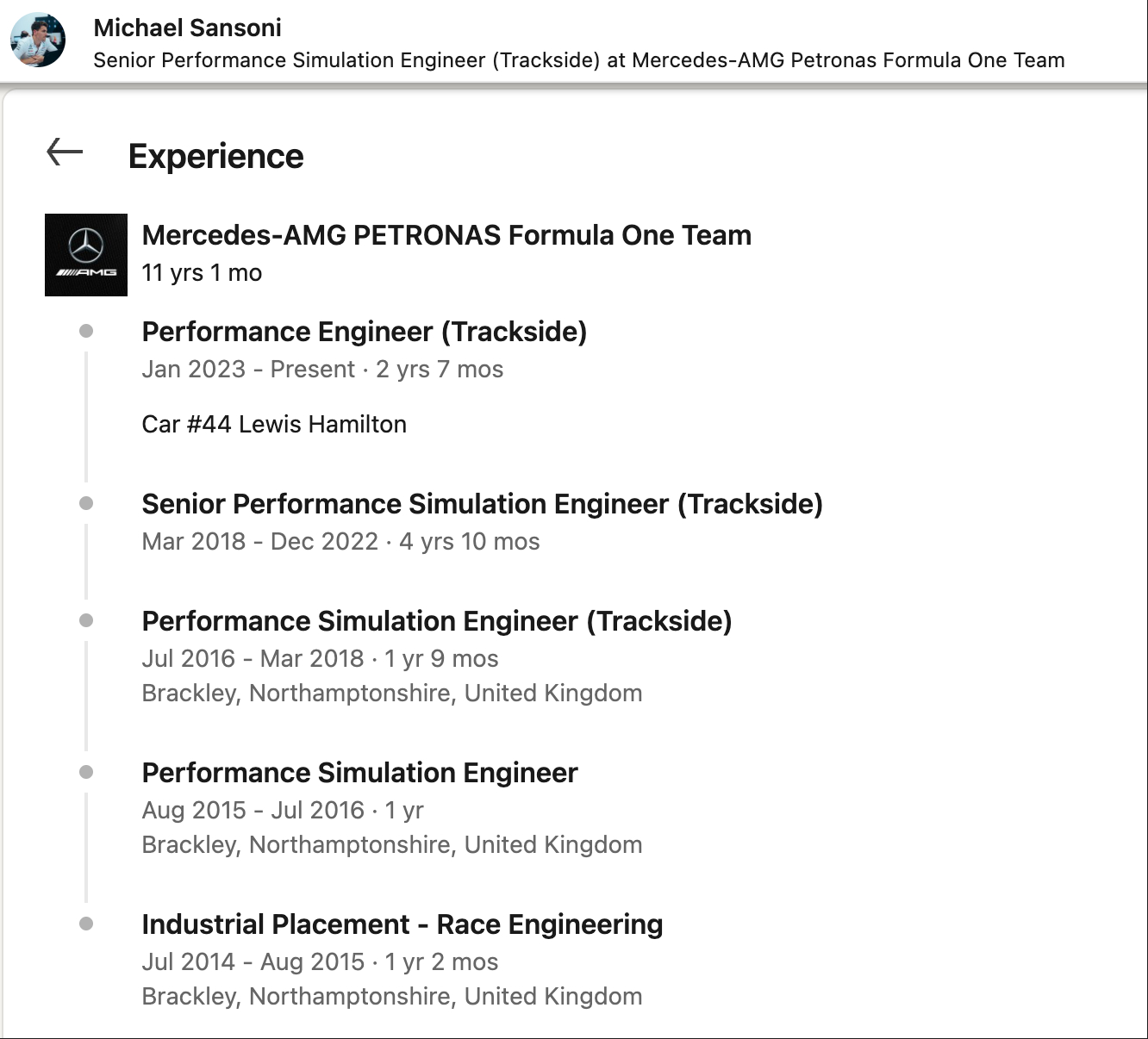Select Performance Engineer (Trackside) role
This screenshot has width=1148, height=1039.
pos(364,332)
